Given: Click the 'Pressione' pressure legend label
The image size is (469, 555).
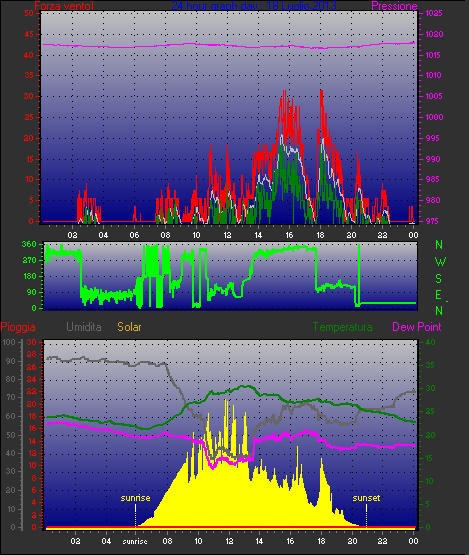Looking at the screenshot, I should coord(394,6).
